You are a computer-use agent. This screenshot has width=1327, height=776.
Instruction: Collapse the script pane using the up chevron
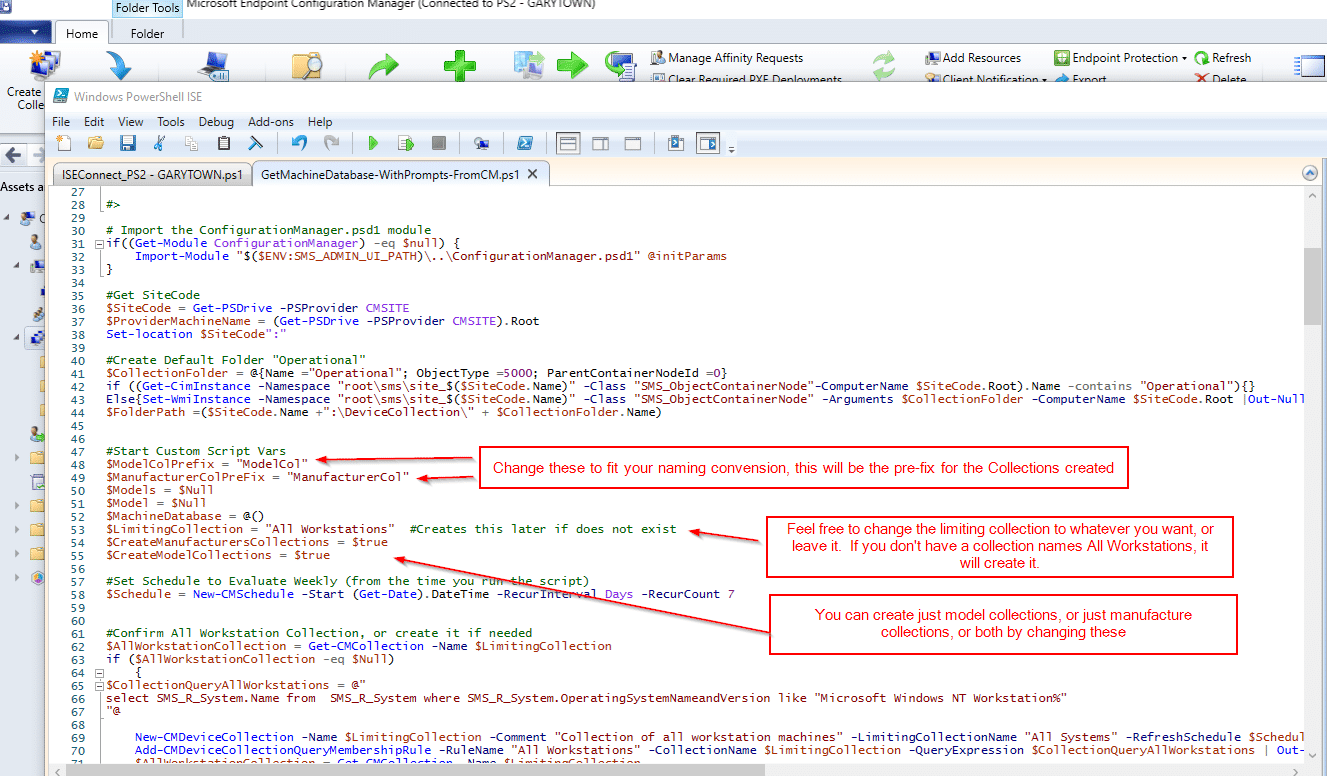(x=1309, y=173)
